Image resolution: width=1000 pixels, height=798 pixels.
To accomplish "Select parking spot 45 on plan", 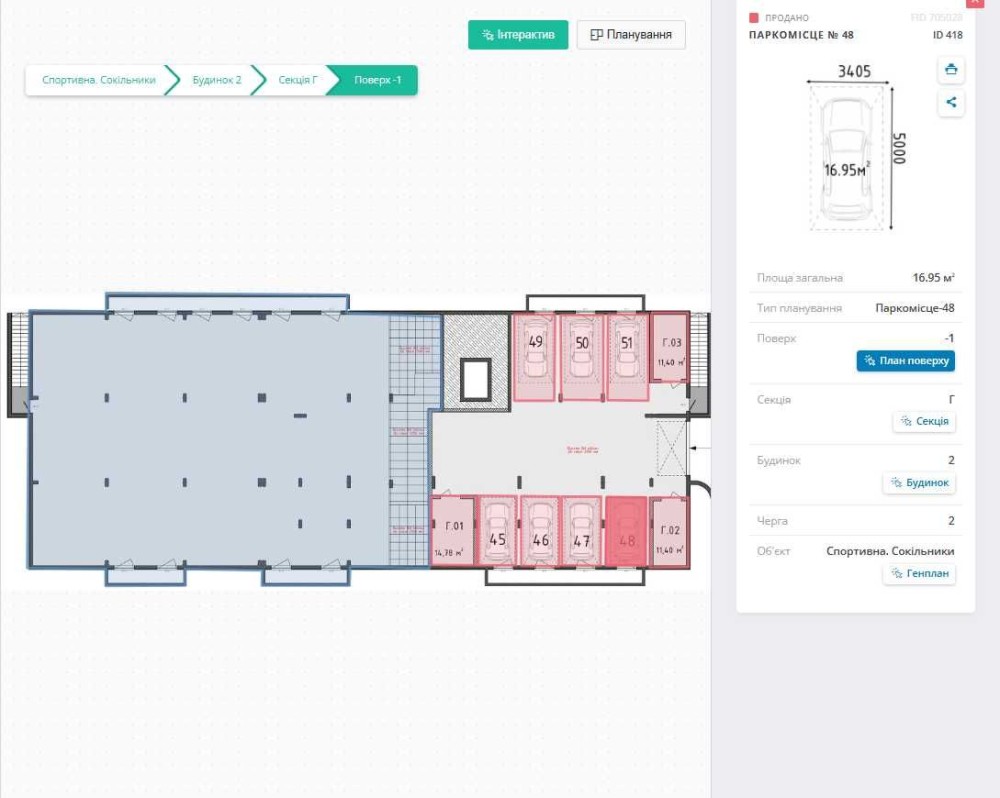I will pos(497,531).
